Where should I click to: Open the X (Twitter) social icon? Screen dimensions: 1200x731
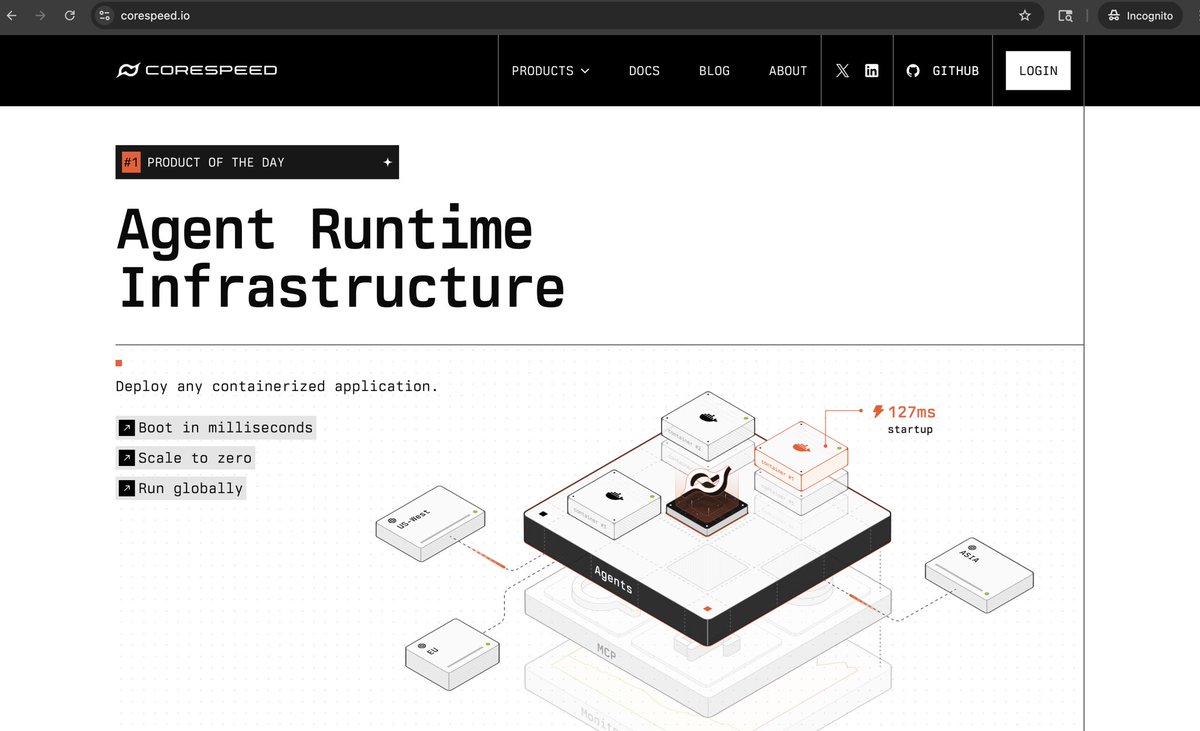coord(842,71)
